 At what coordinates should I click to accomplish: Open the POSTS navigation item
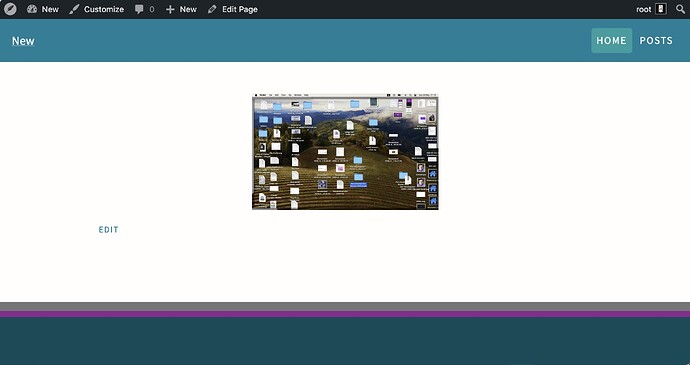coord(656,41)
